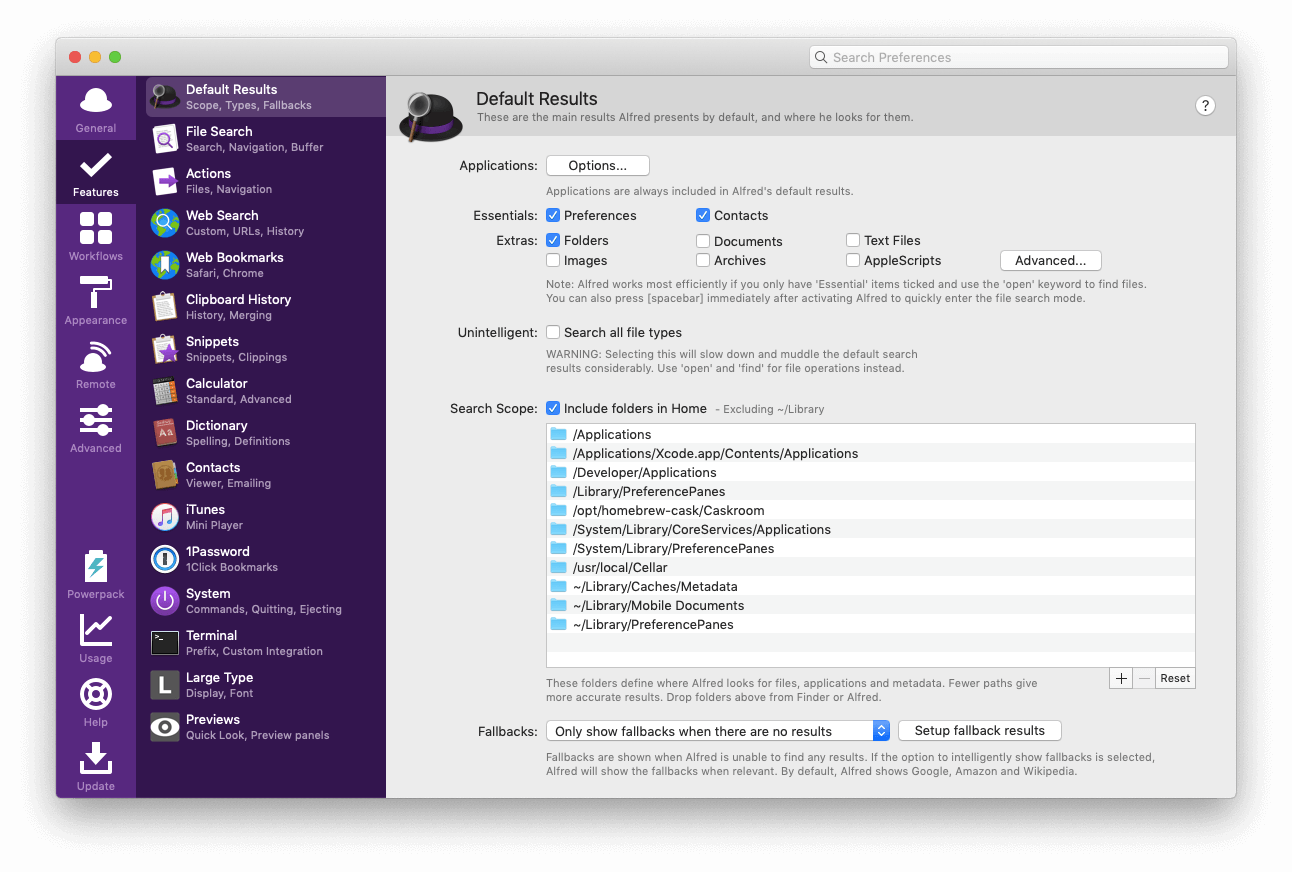This screenshot has width=1292, height=872.
Task: Click the Advanced button next to AppleScripts
Action: [x=1050, y=260]
